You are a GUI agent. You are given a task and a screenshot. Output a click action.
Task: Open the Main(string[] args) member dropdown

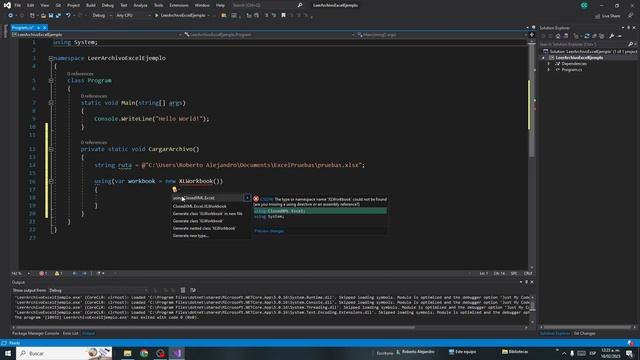click(442, 35)
